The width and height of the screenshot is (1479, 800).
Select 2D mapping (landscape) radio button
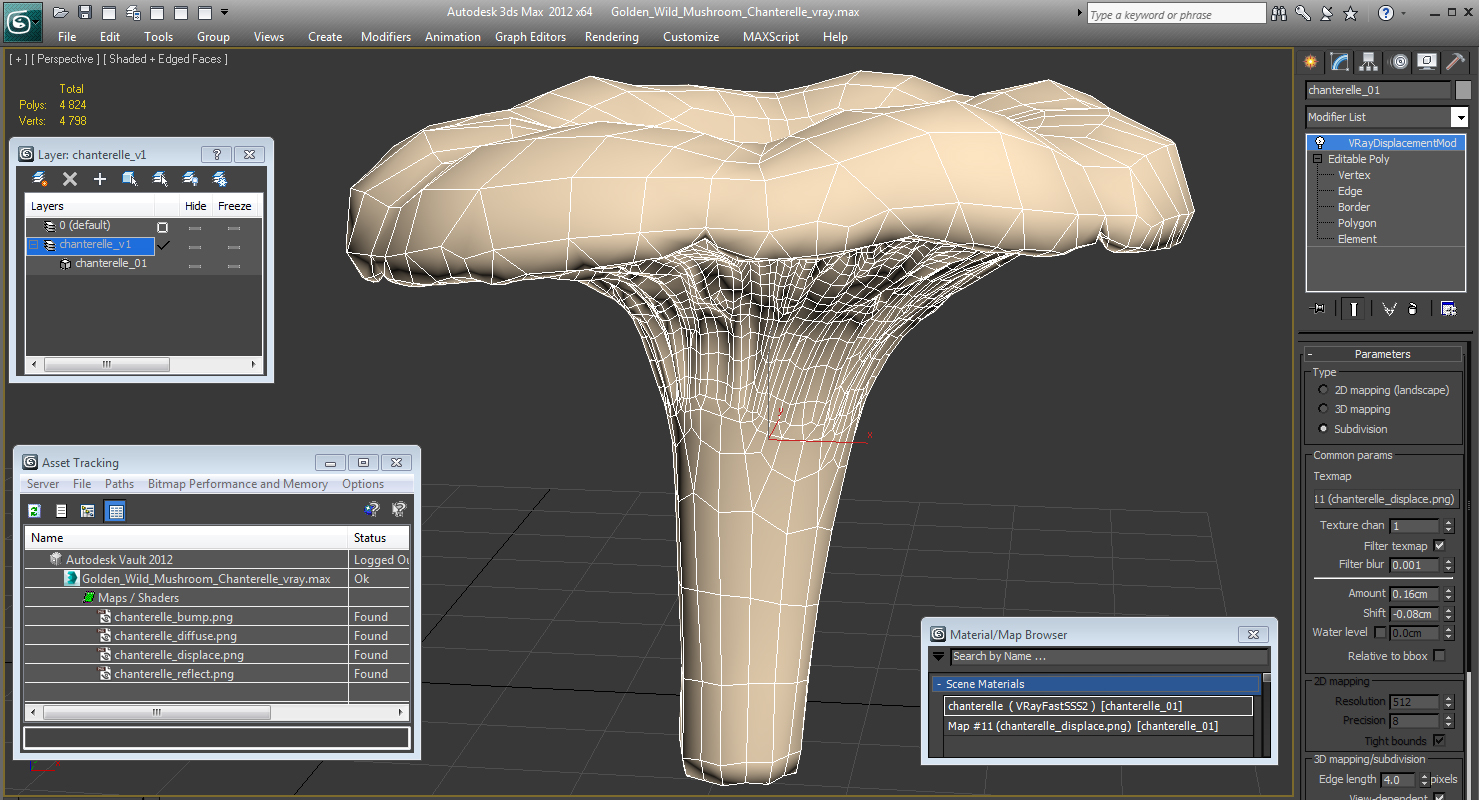click(1324, 390)
